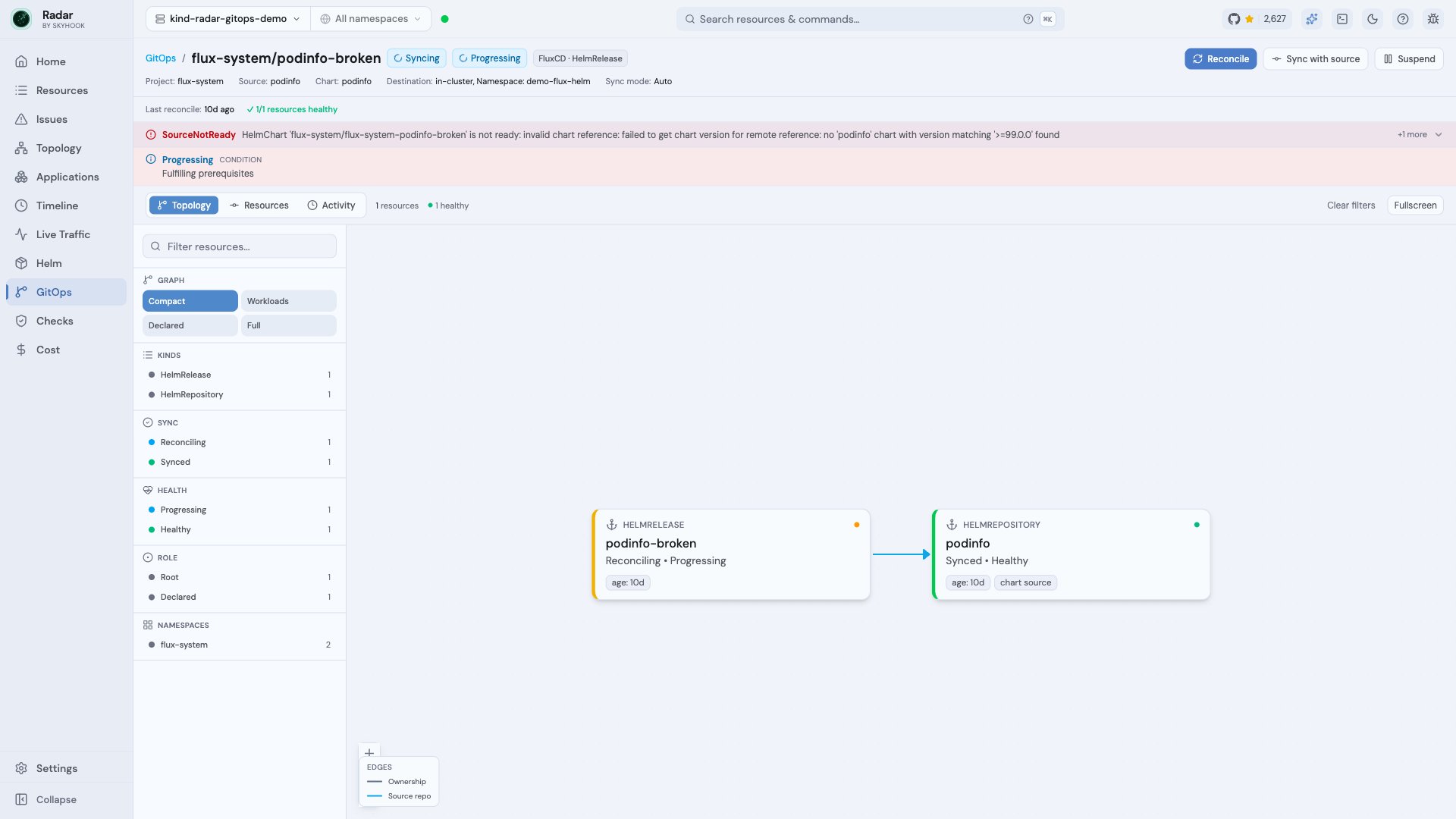Open Live Traffic in sidebar
This screenshot has height=819, width=1456.
(66, 234)
